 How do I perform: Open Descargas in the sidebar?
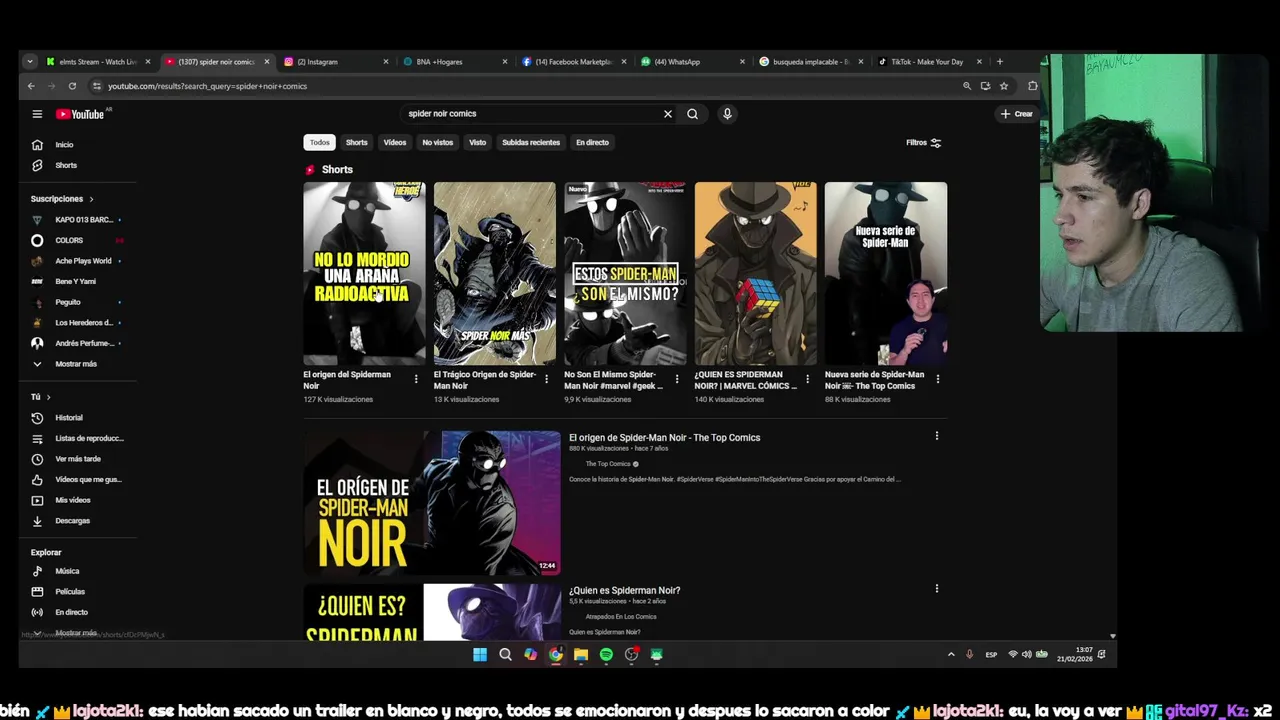[72, 521]
